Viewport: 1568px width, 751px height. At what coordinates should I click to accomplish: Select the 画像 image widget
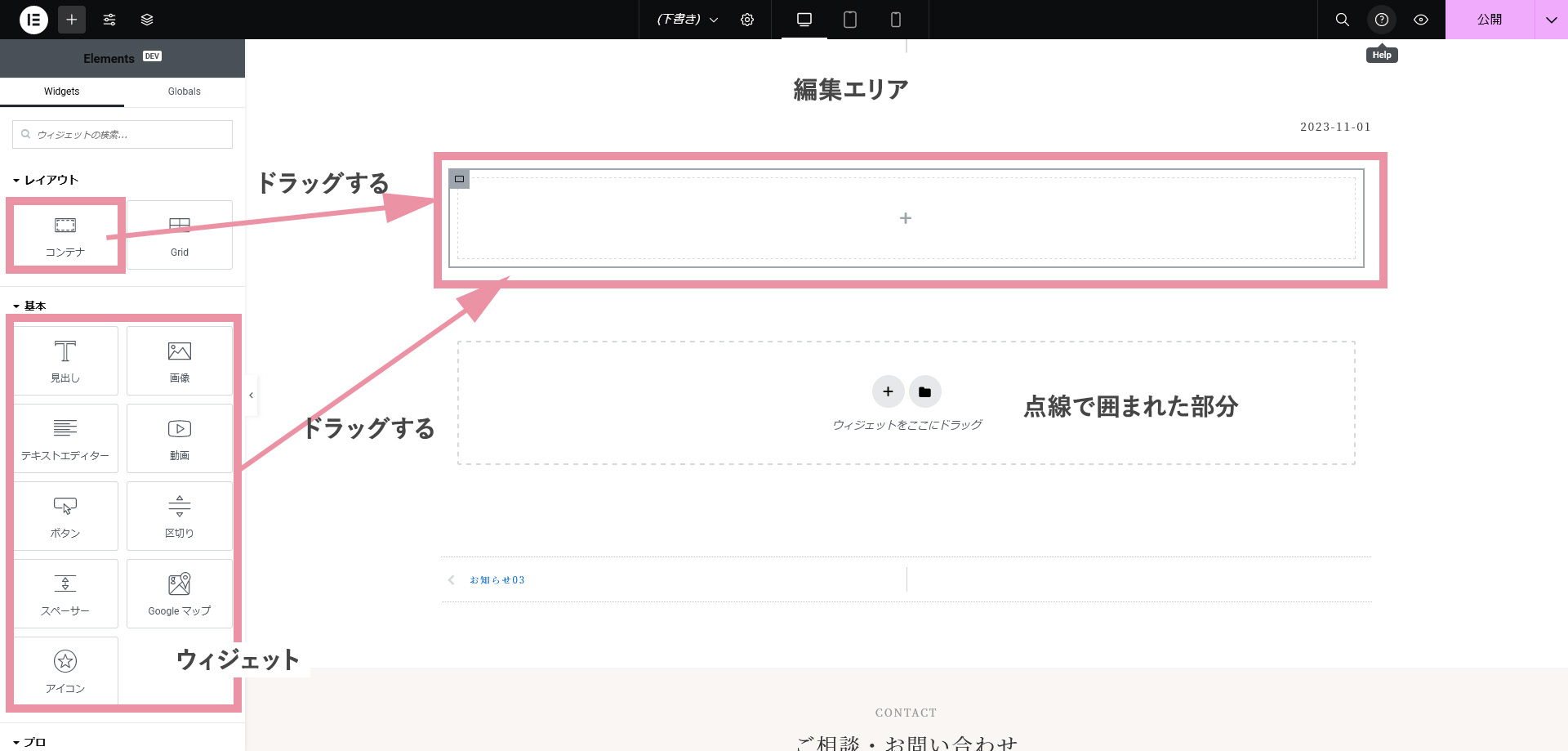coord(180,360)
